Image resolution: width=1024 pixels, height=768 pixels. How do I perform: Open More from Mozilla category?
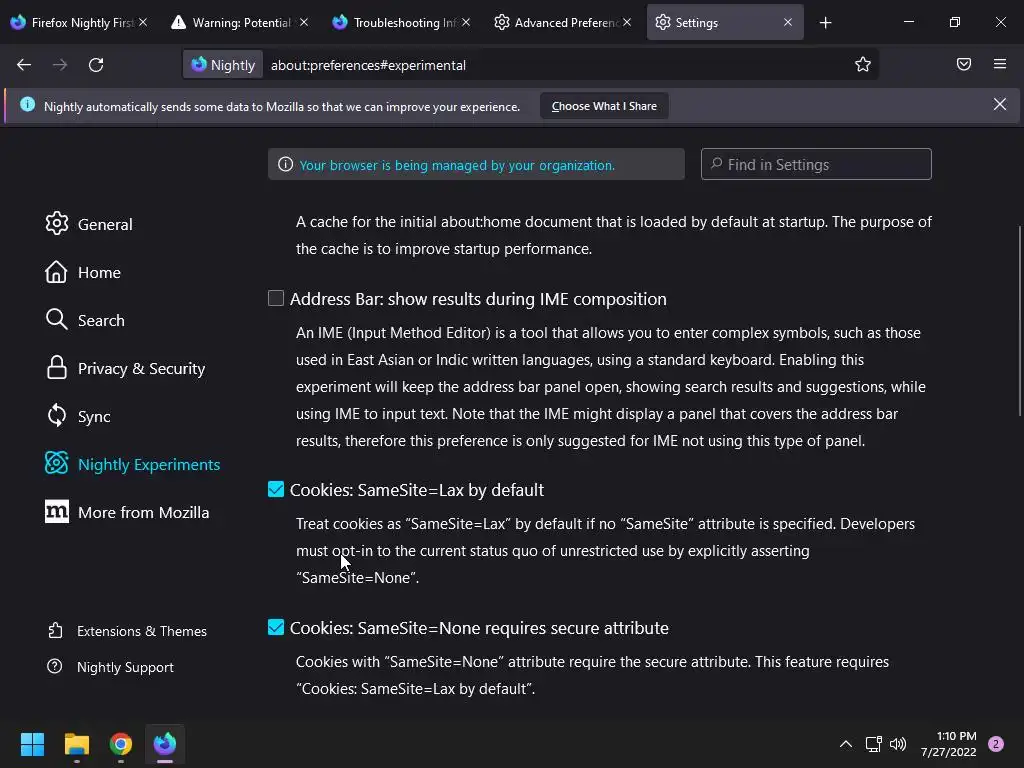(143, 512)
